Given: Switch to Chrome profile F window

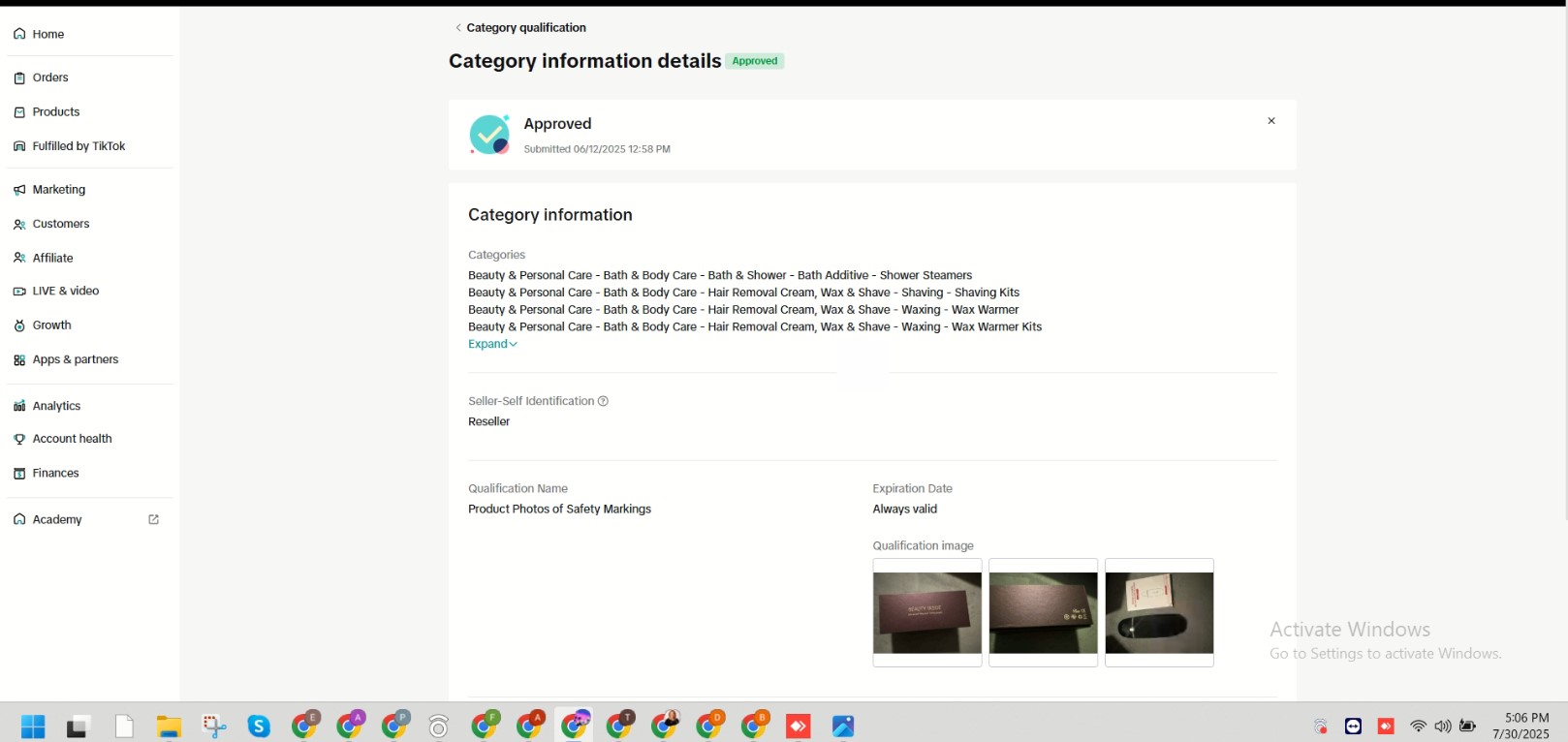Looking at the screenshot, I should (486, 726).
